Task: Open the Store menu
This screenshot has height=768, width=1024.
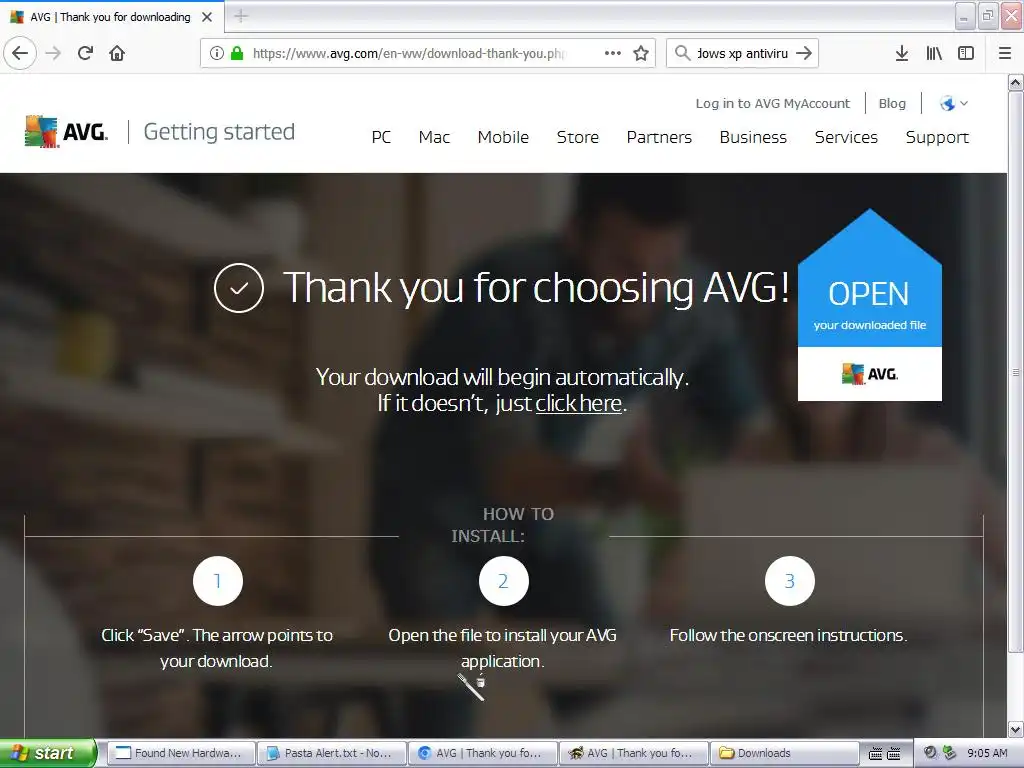Action: click(x=577, y=137)
